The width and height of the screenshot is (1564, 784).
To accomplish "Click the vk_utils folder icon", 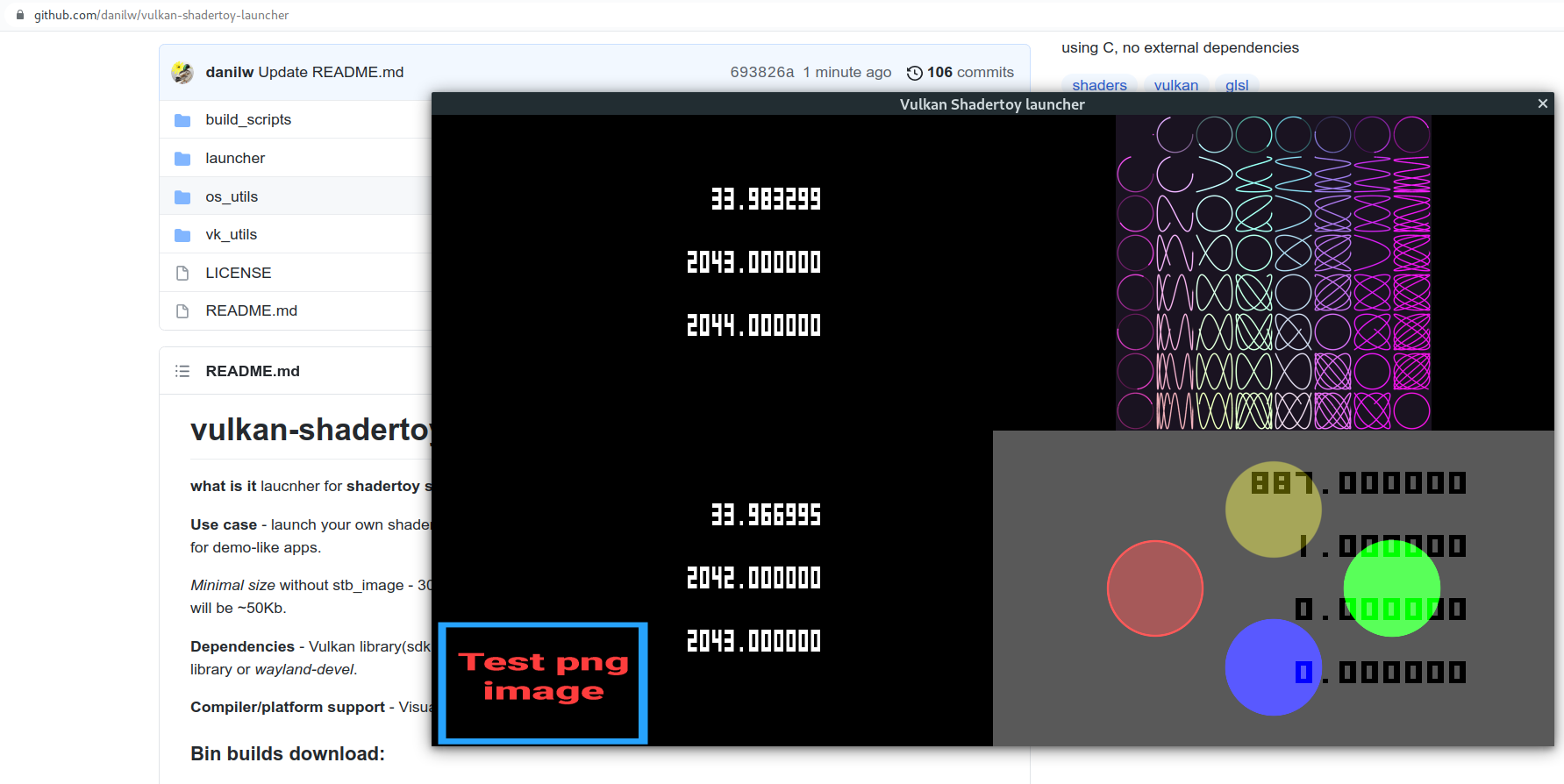I will [x=182, y=235].
